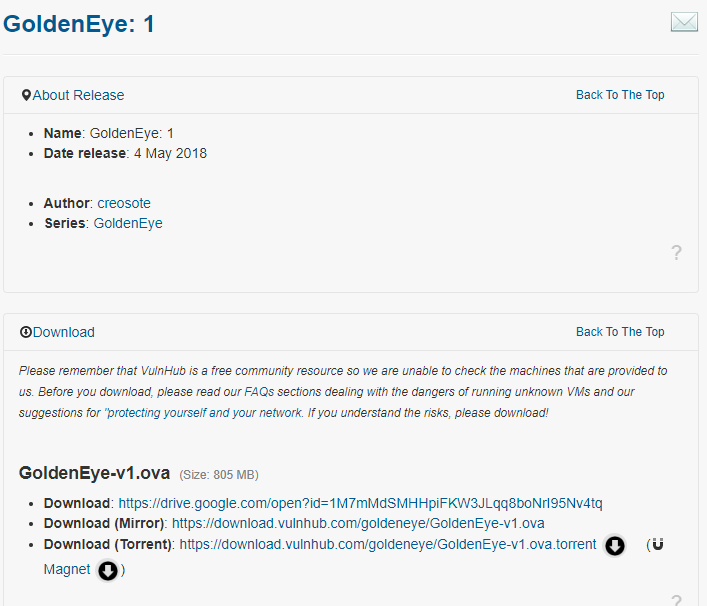
Task: Click the envelope mail icon
Action: (x=684, y=22)
